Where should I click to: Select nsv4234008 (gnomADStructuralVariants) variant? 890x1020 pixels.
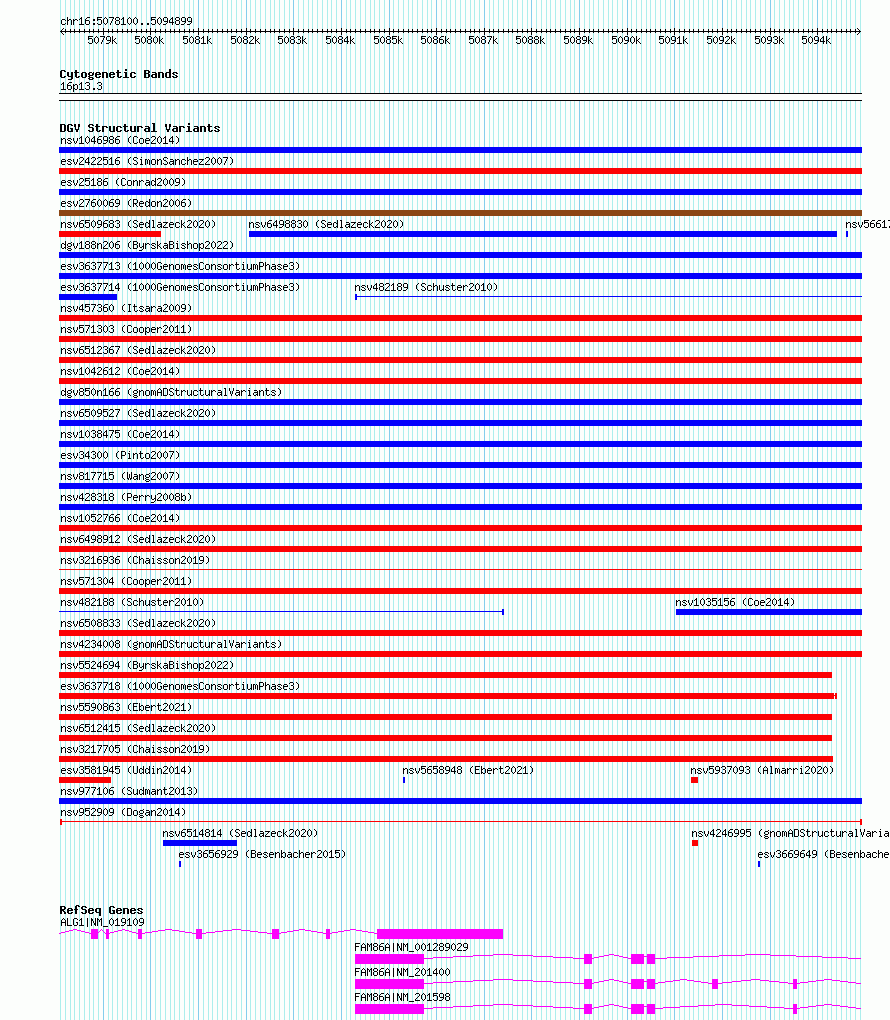[x=171, y=644]
